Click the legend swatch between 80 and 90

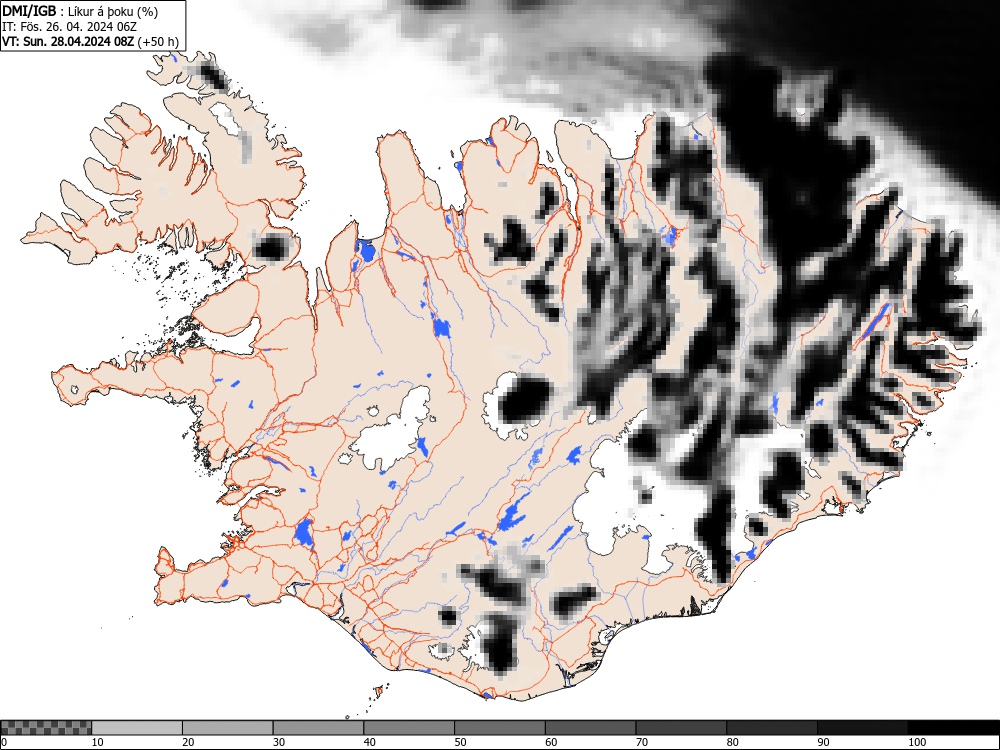(x=772, y=728)
